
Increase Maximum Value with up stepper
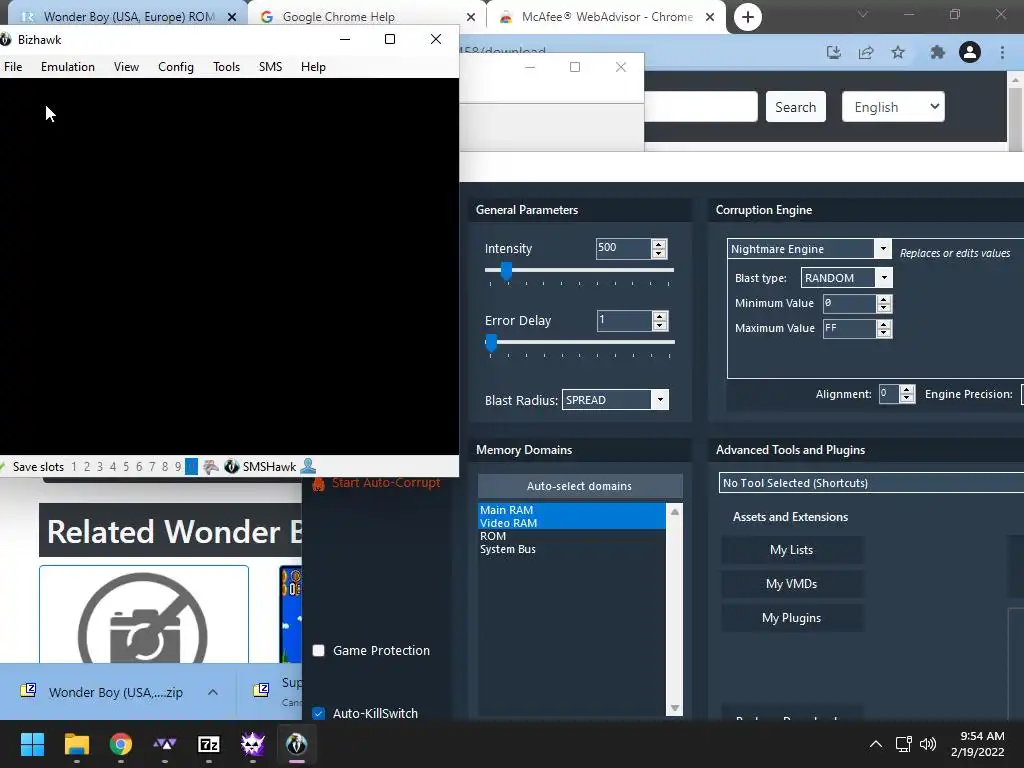(x=884, y=324)
